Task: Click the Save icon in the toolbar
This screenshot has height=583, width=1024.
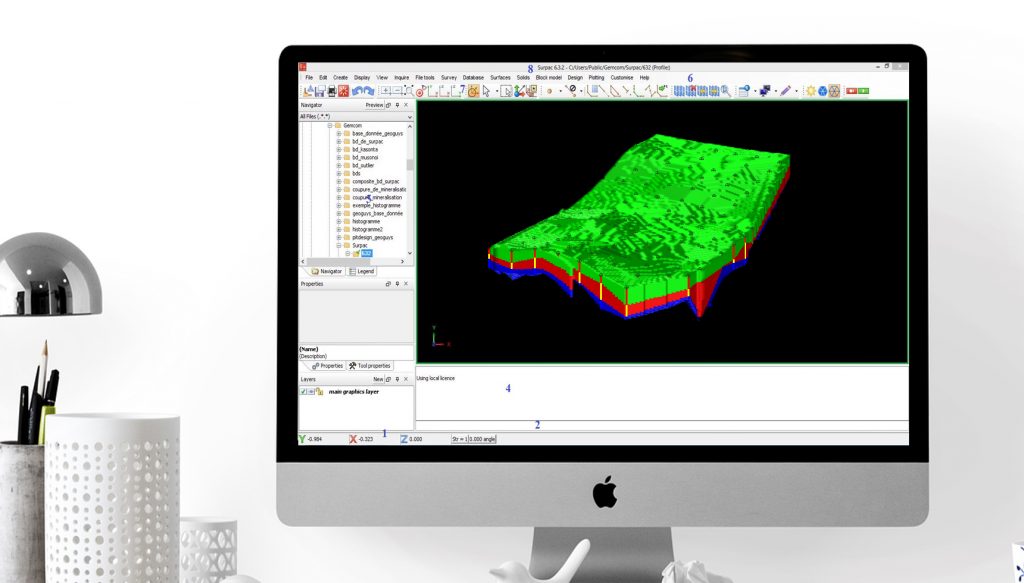Action: click(320, 90)
